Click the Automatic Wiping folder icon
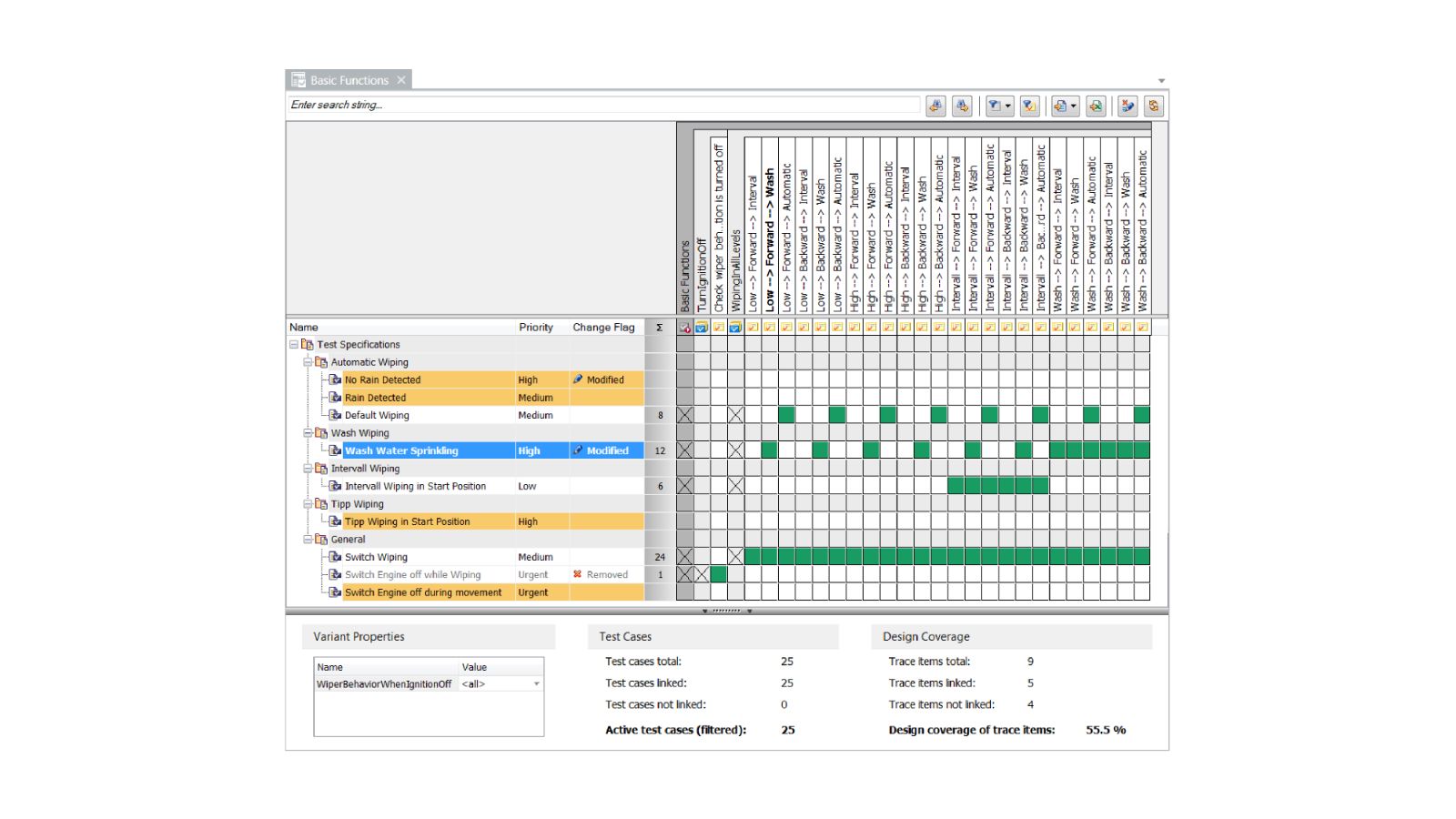The height and width of the screenshot is (819, 1456). click(321, 362)
